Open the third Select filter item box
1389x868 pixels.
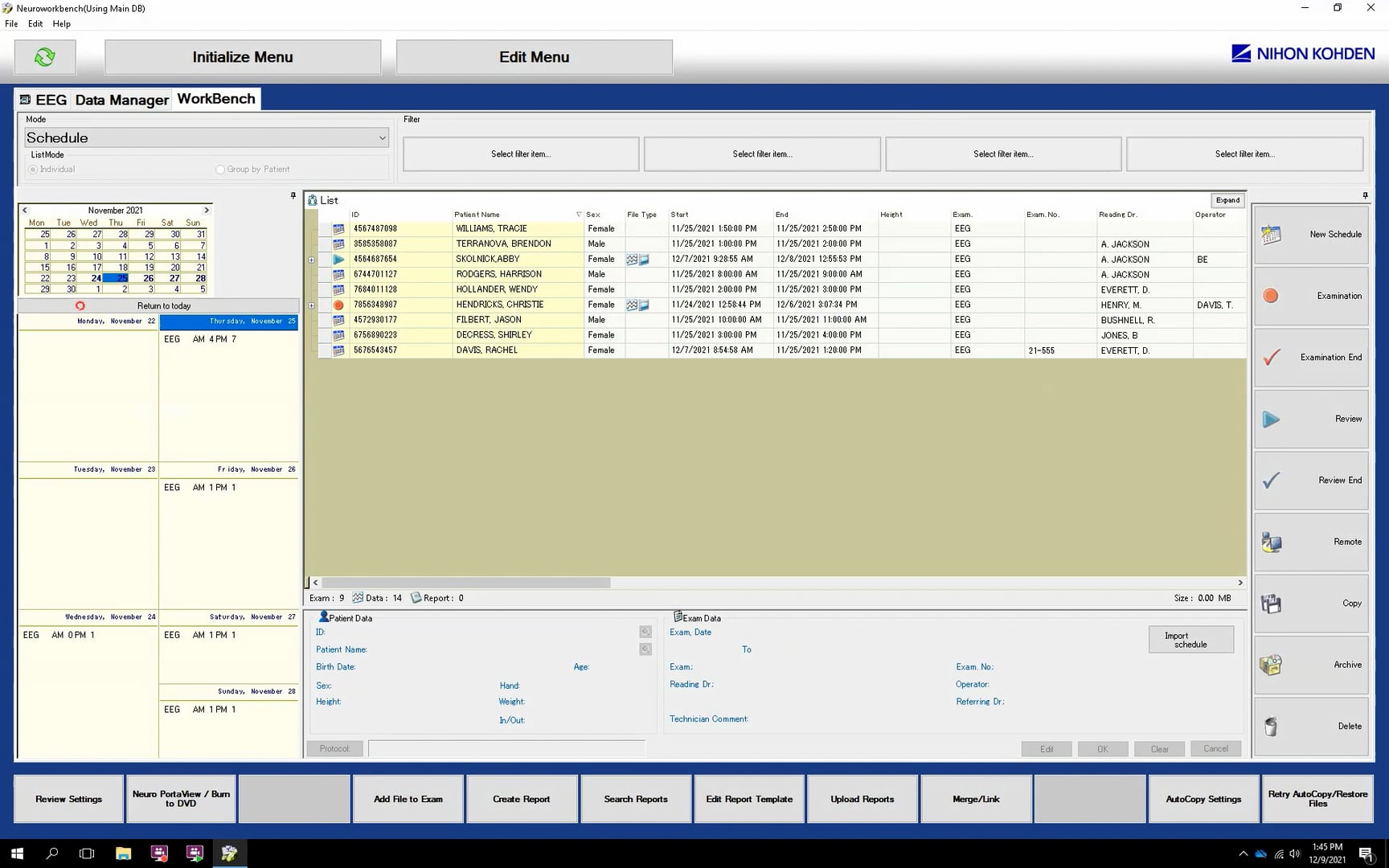(x=1003, y=154)
